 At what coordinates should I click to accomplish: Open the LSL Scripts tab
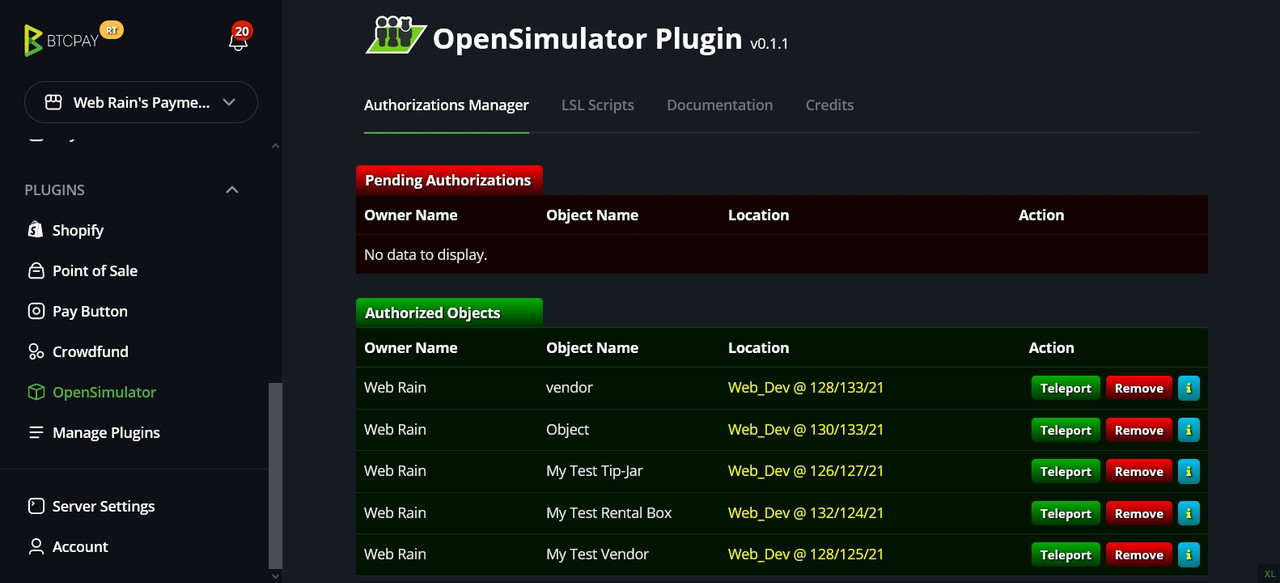point(598,105)
